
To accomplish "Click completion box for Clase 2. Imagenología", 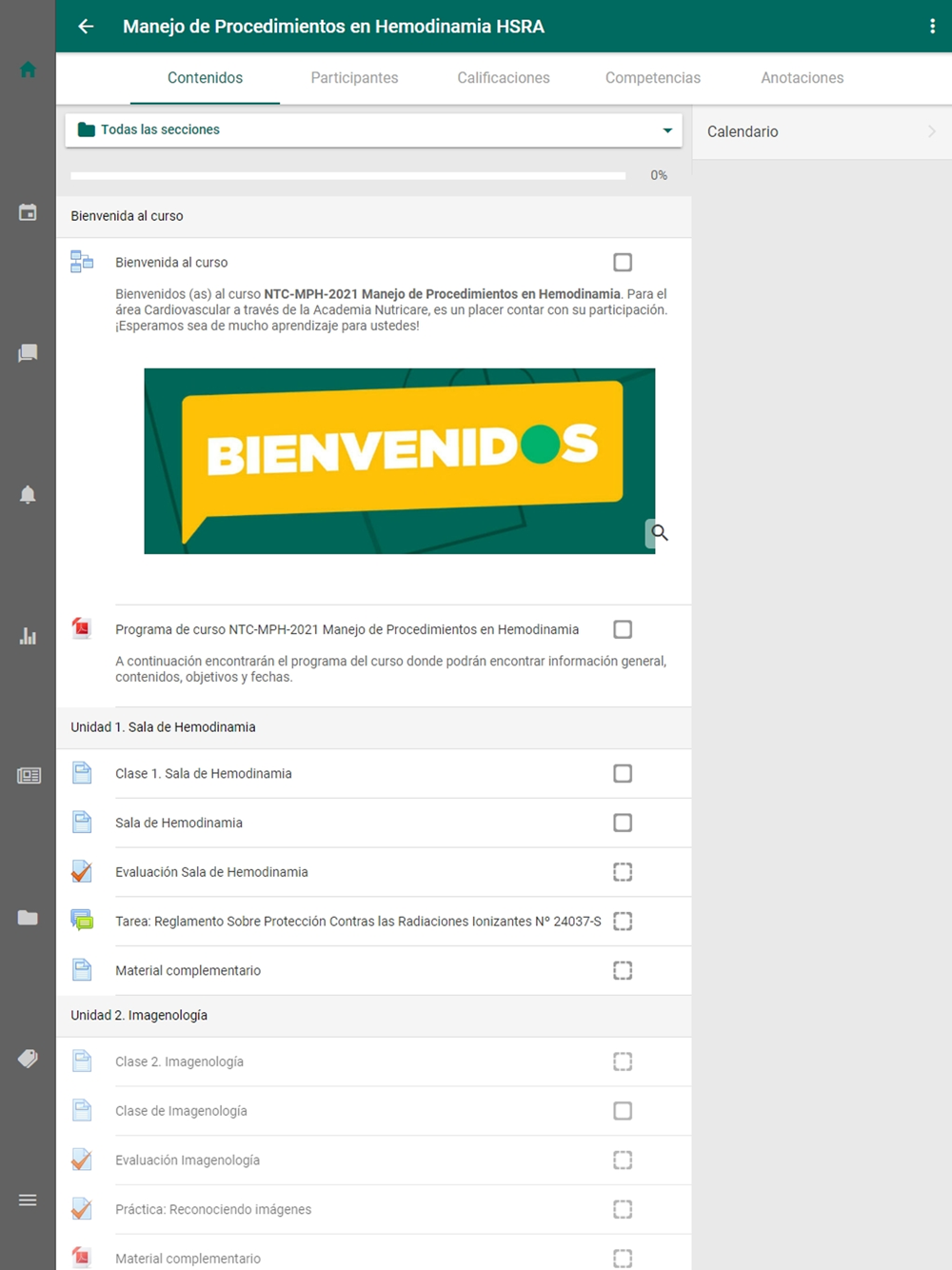I will (x=623, y=1062).
